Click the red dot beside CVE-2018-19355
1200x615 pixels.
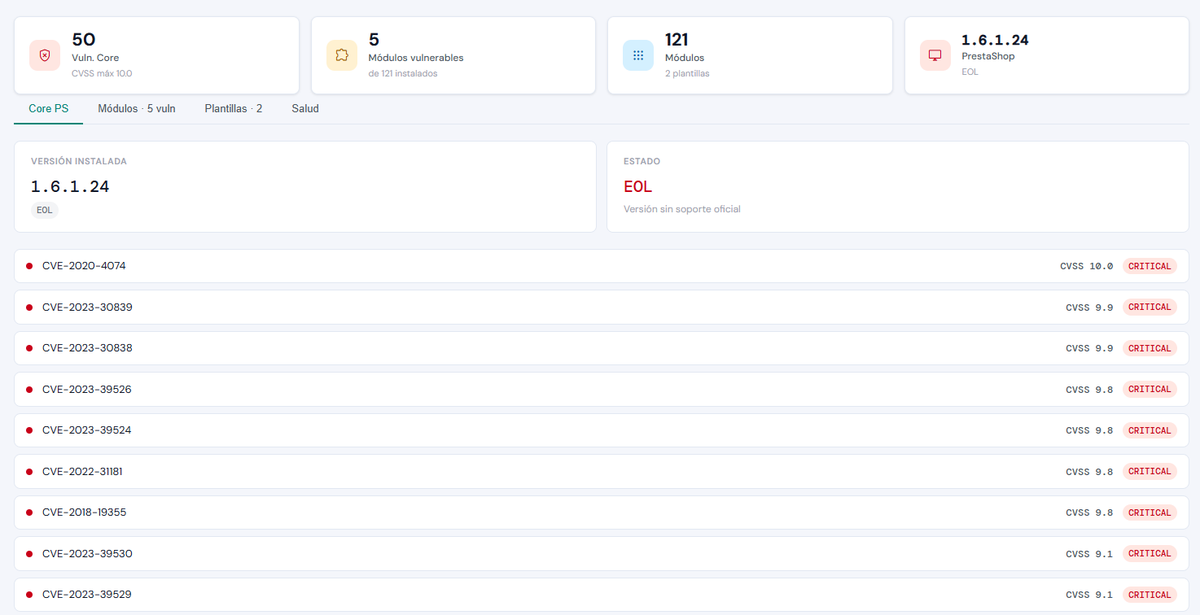tap(29, 512)
